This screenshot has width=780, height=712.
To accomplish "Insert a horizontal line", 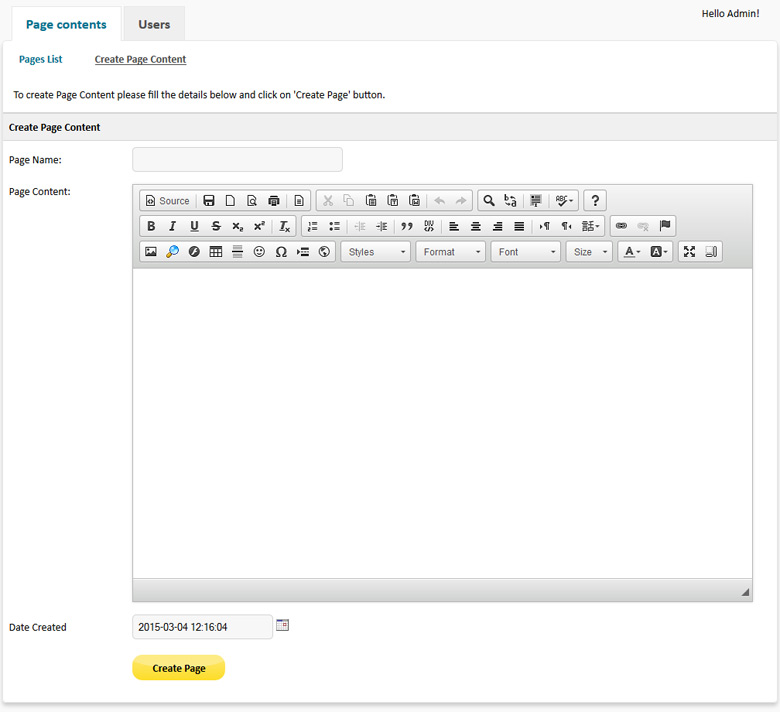I will tap(237, 252).
